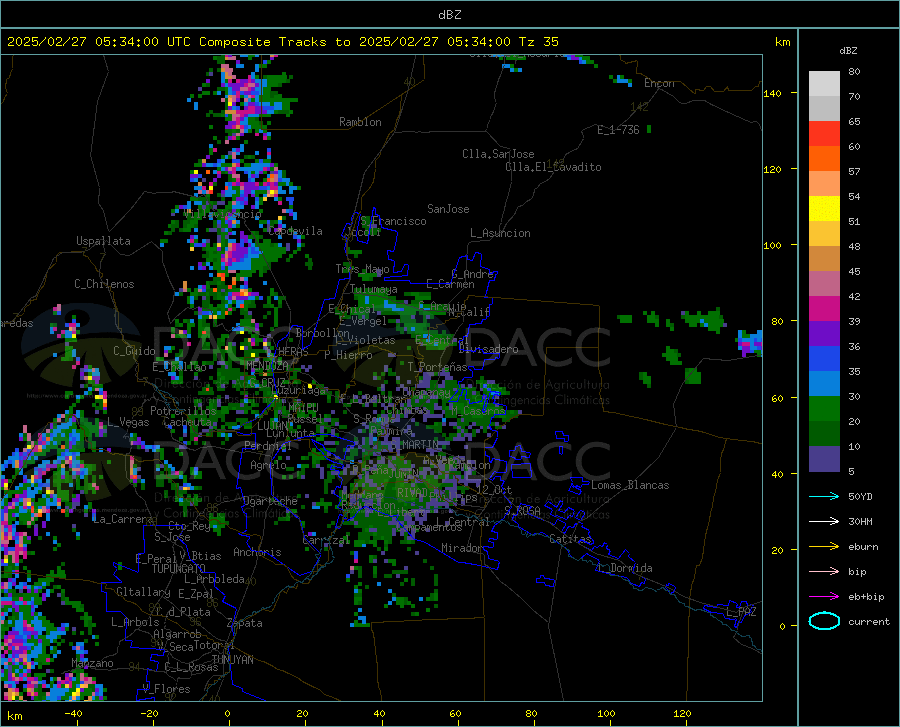Select the blue 35-36 dBZ swatch
Image resolution: width=900 pixels, height=727 pixels.
824,359
